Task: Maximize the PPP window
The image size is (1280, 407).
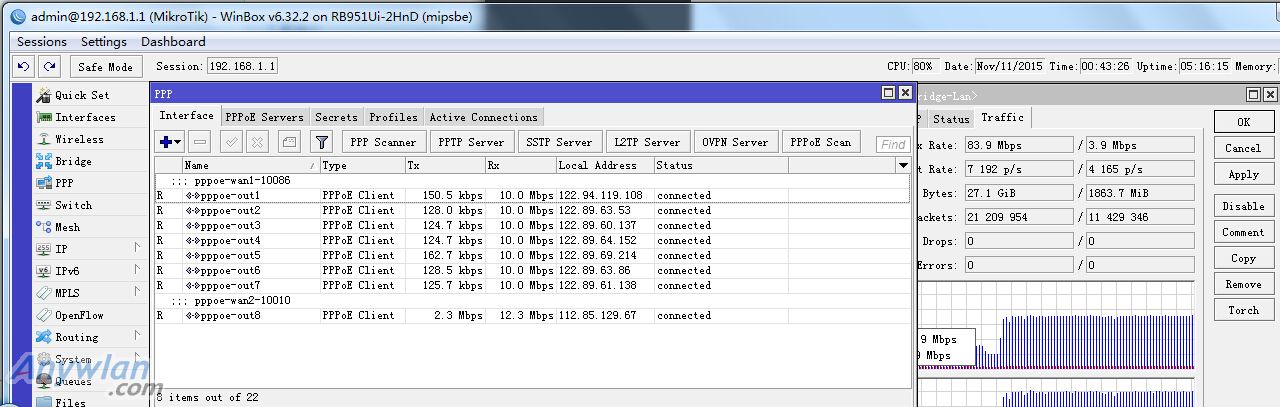Action: [x=888, y=92]
